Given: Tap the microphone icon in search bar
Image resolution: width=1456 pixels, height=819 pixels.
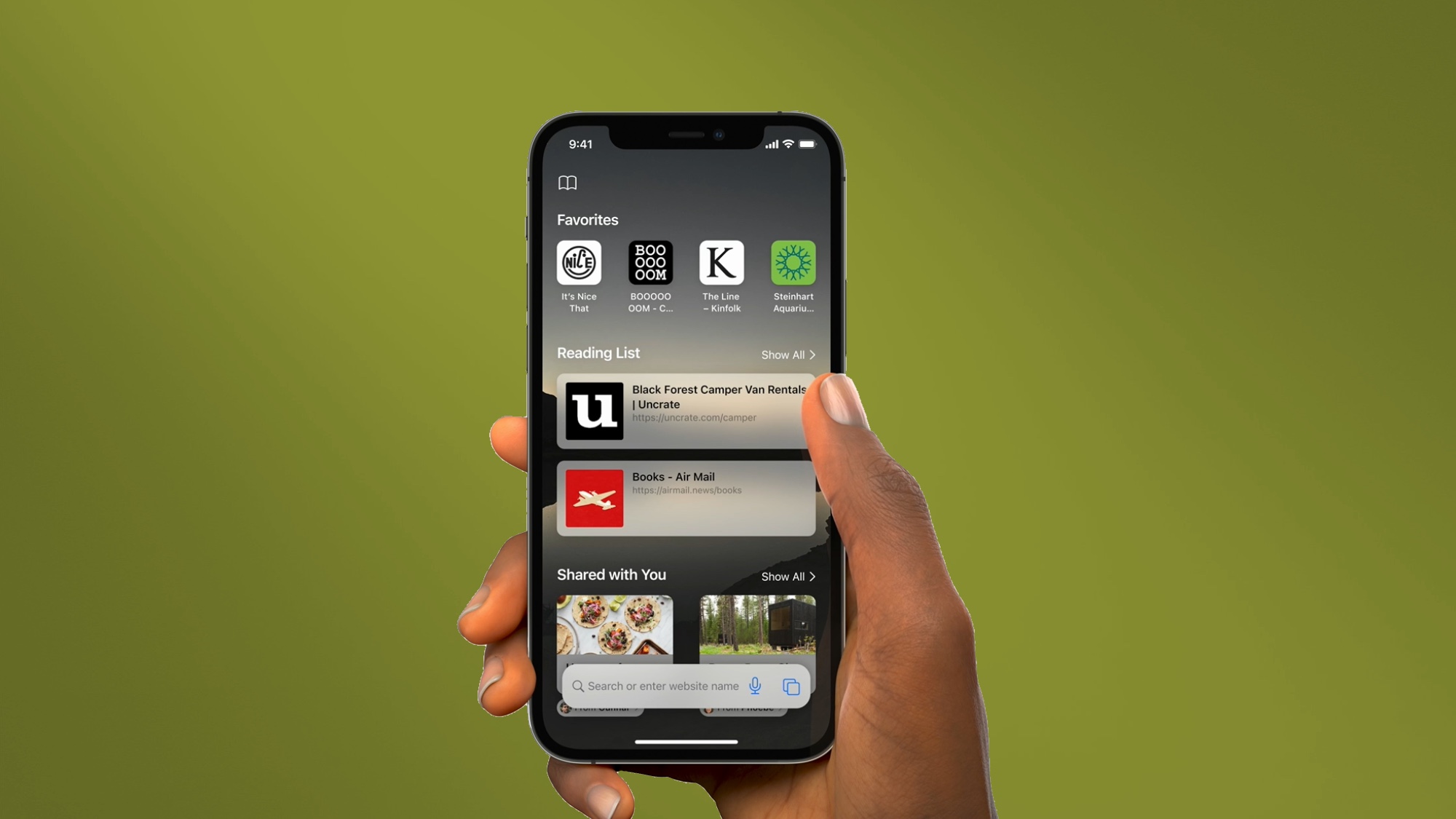Looking at the screenshot, I should click(754, 686).
